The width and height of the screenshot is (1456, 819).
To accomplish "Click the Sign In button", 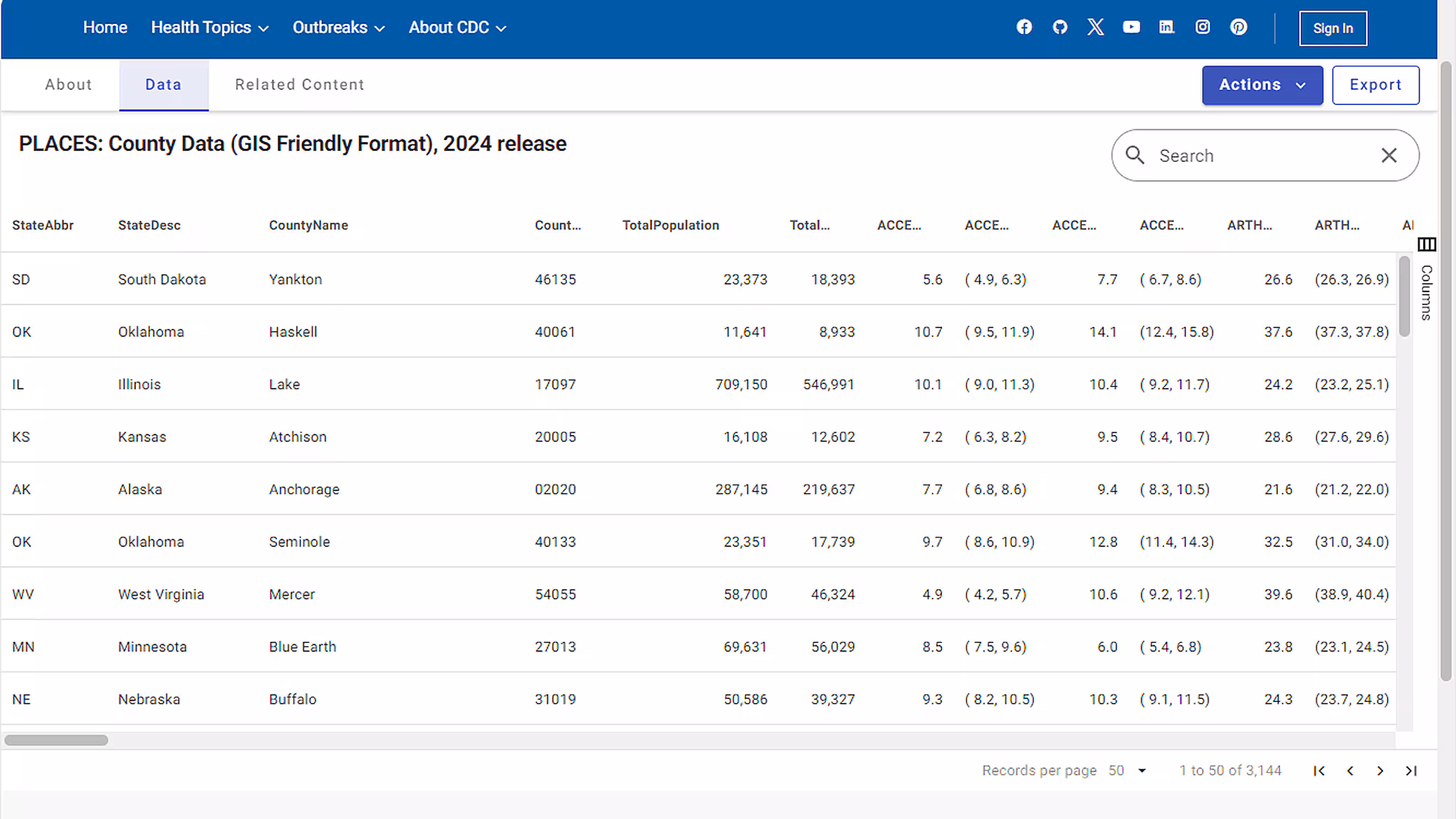I will tap(1333, 28).
